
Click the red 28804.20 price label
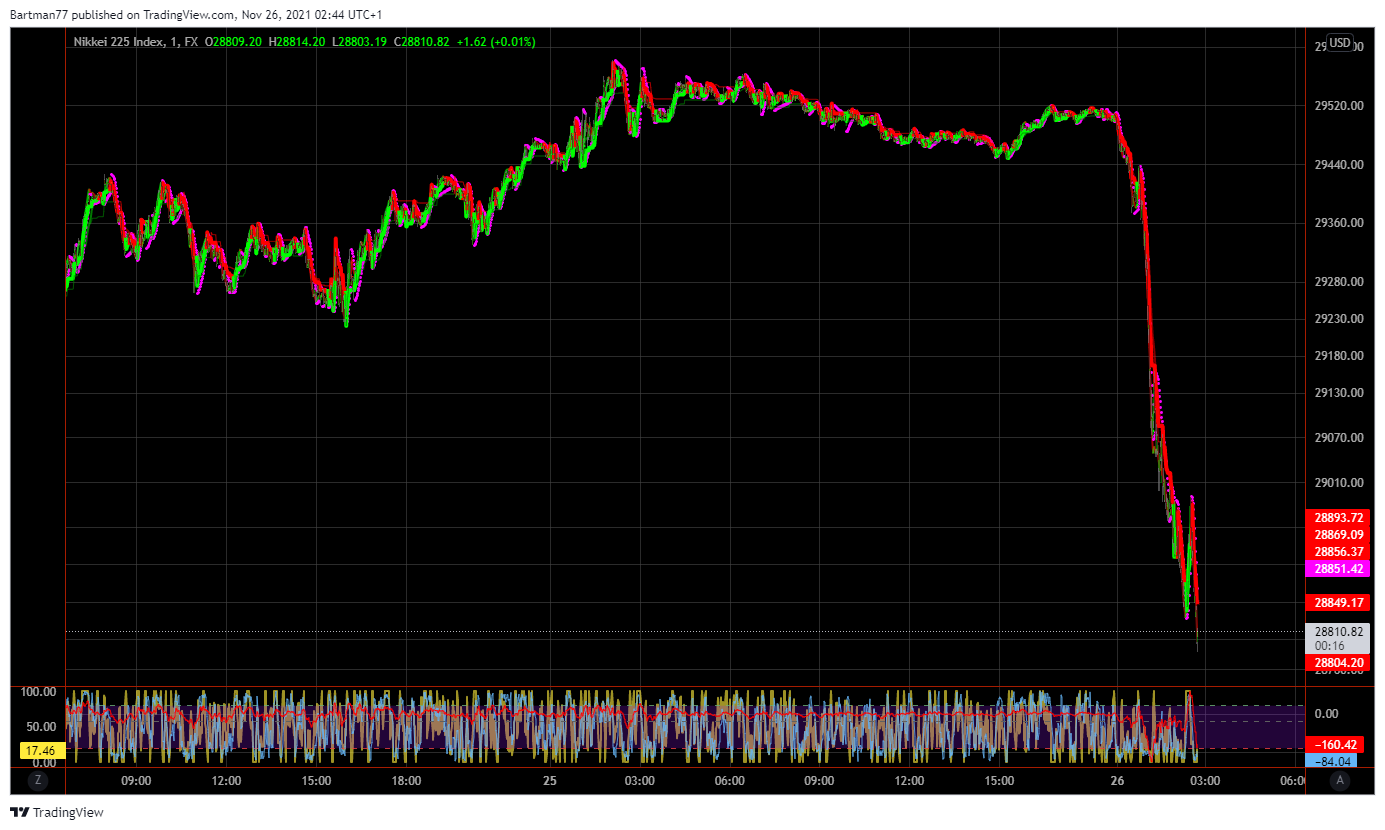click(1338, 662)
